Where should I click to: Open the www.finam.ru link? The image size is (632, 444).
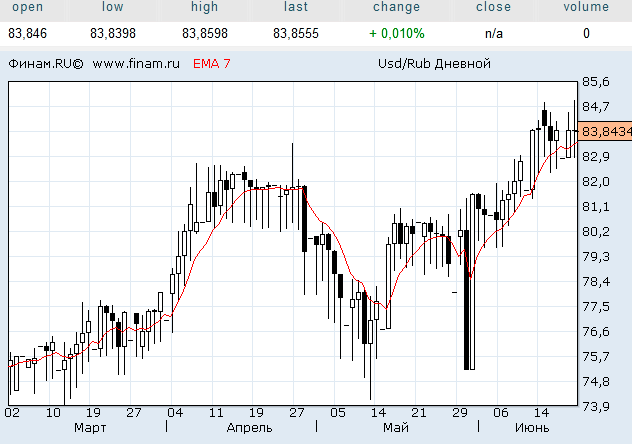(x=135, y=64)
